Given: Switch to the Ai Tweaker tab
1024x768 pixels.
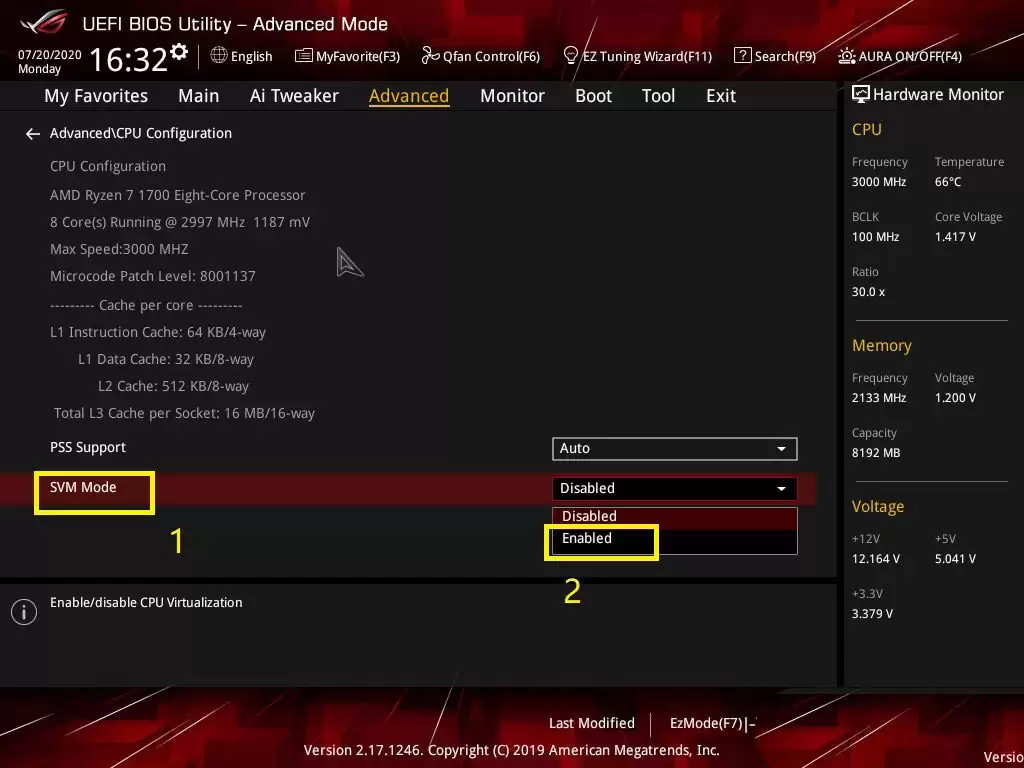Looking at the screenshot, I should point(294,95).
